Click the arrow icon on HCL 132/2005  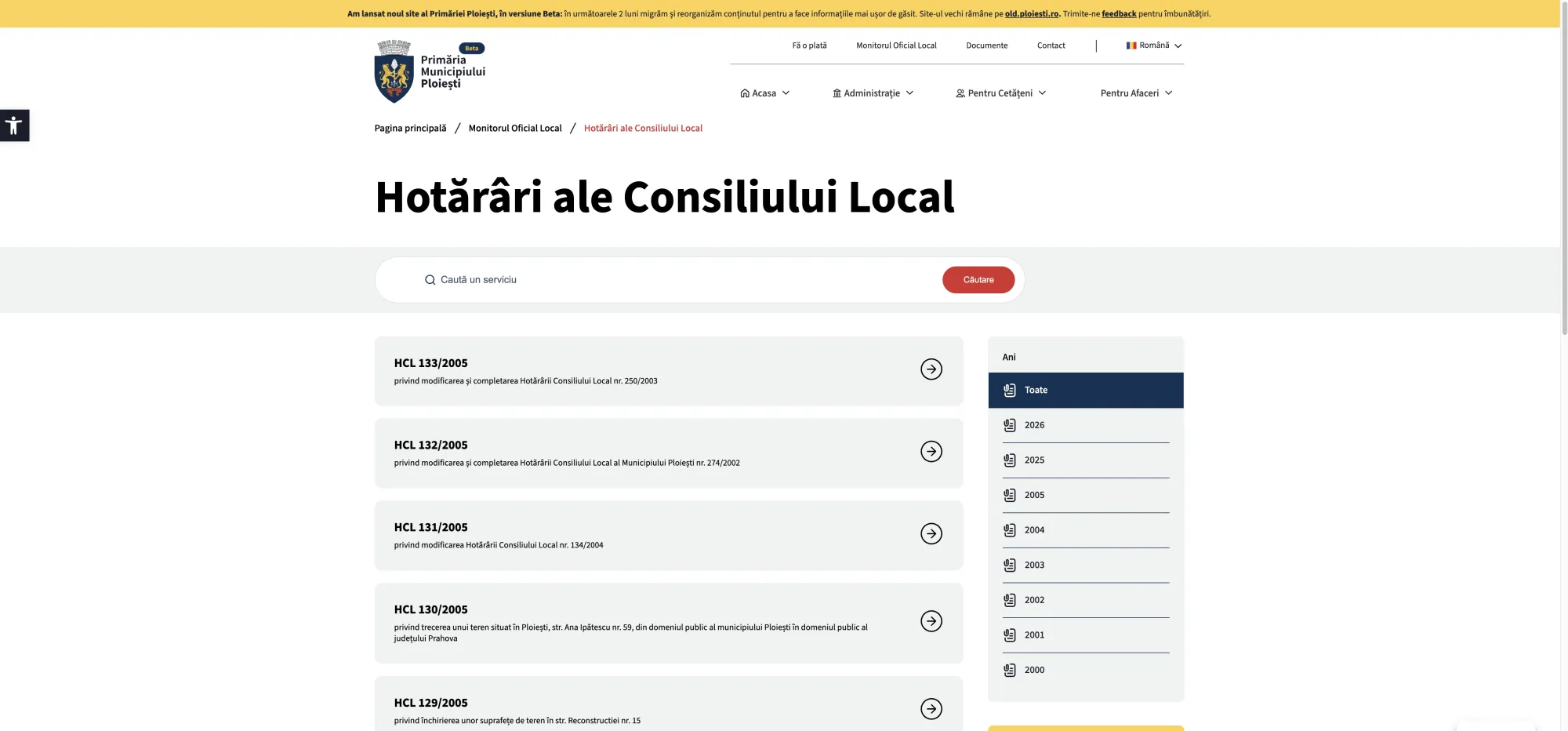tap(931, 451)
